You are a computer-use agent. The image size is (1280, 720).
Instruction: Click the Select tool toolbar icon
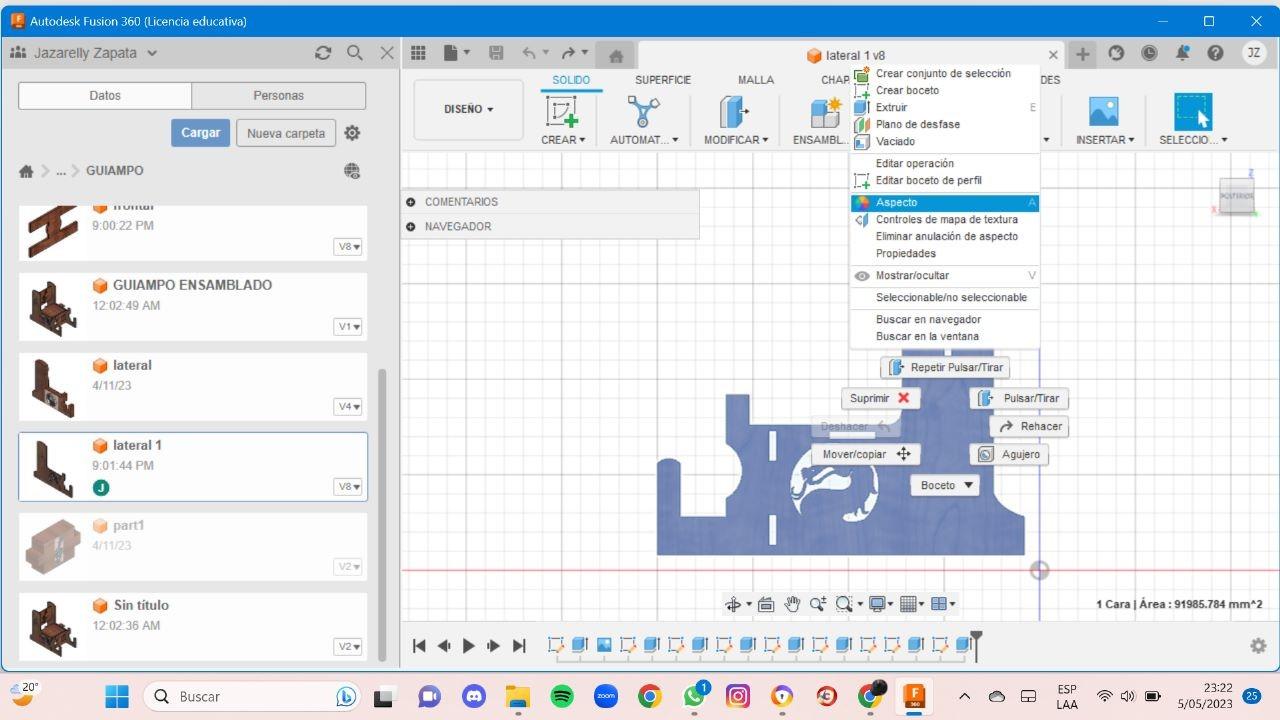click(x=1192, y=111)
